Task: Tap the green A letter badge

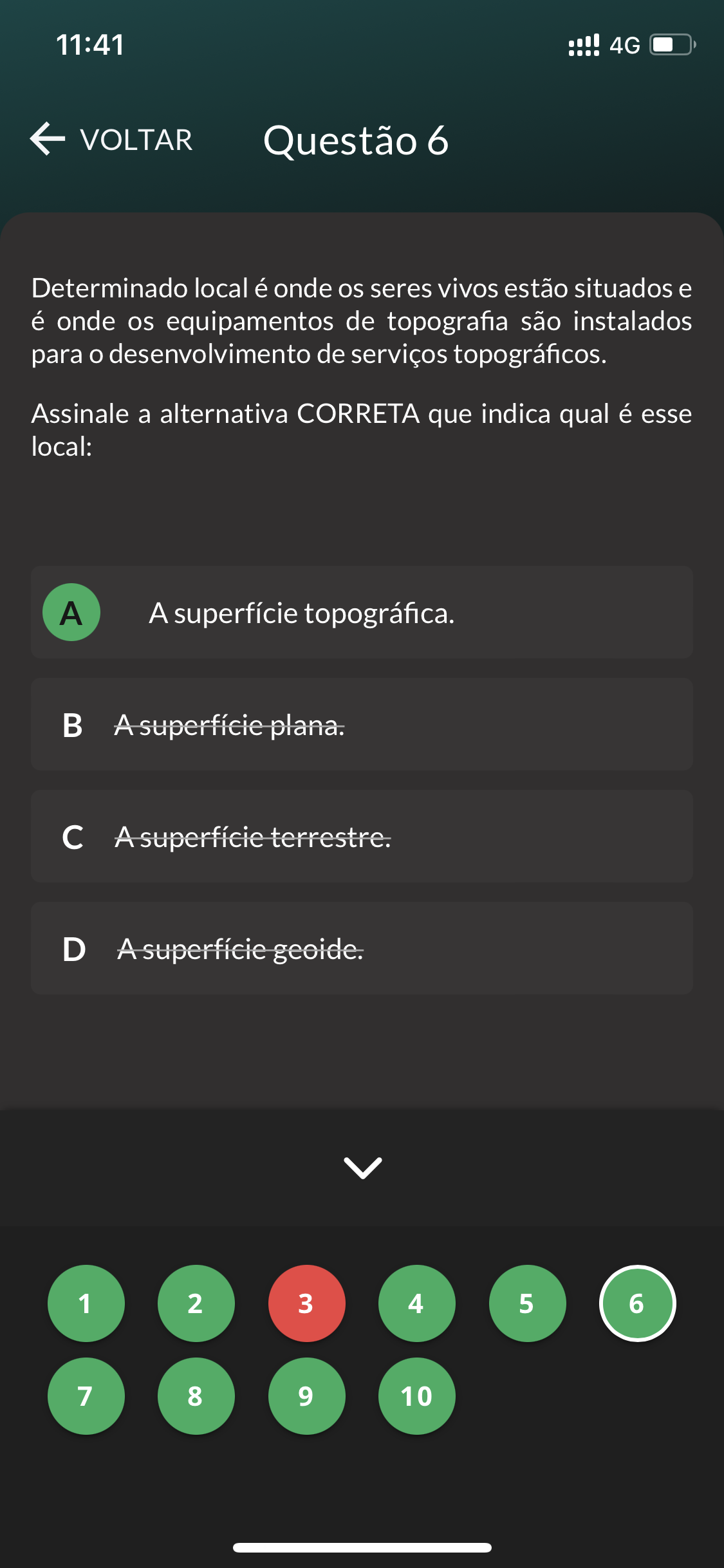Action: tap(71, 612)
